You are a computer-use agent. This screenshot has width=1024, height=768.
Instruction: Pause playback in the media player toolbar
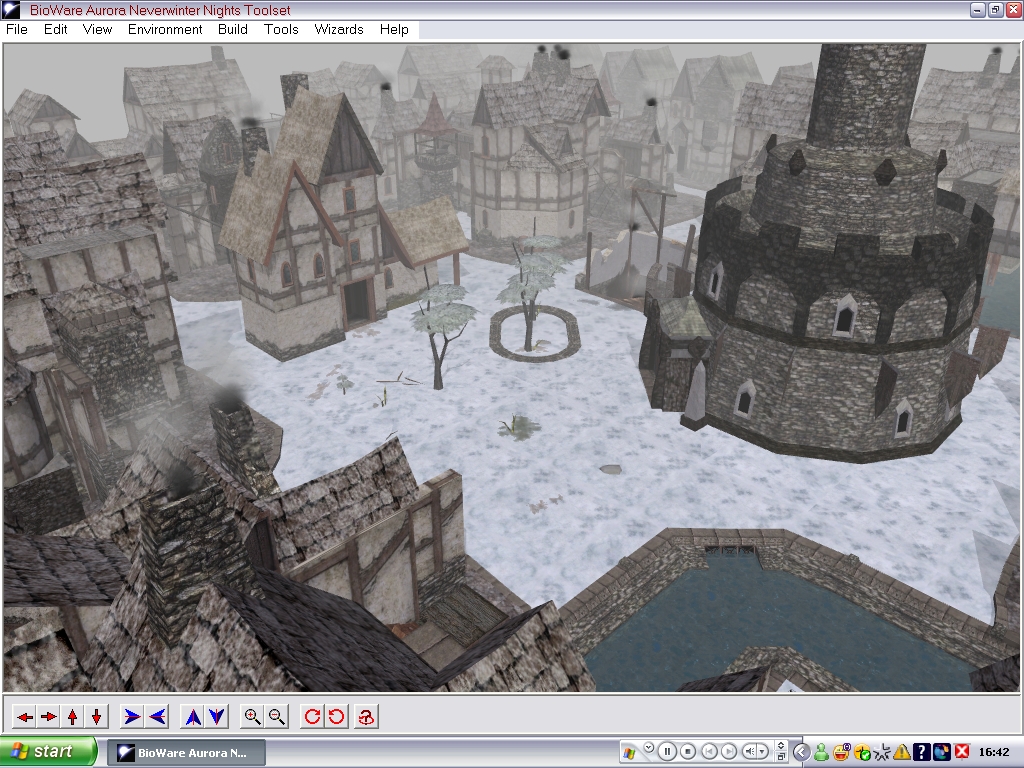(668, 751)
